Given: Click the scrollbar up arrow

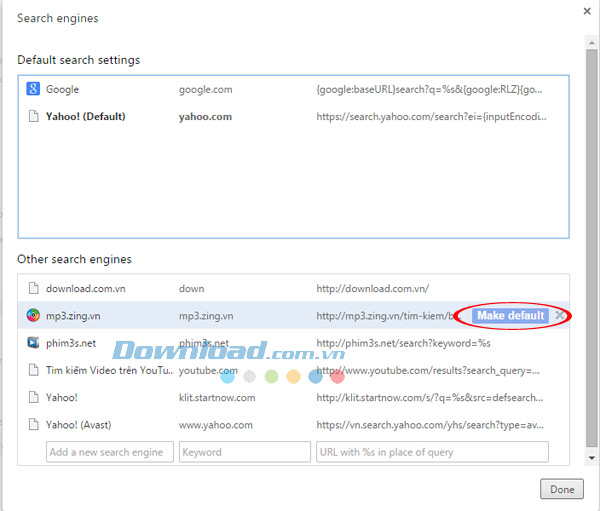Looking at the screenshot, I should pos(592,43).
